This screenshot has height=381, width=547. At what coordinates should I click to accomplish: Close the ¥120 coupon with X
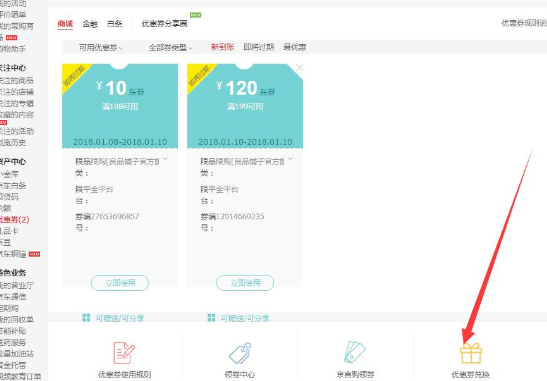pos(299,68)
